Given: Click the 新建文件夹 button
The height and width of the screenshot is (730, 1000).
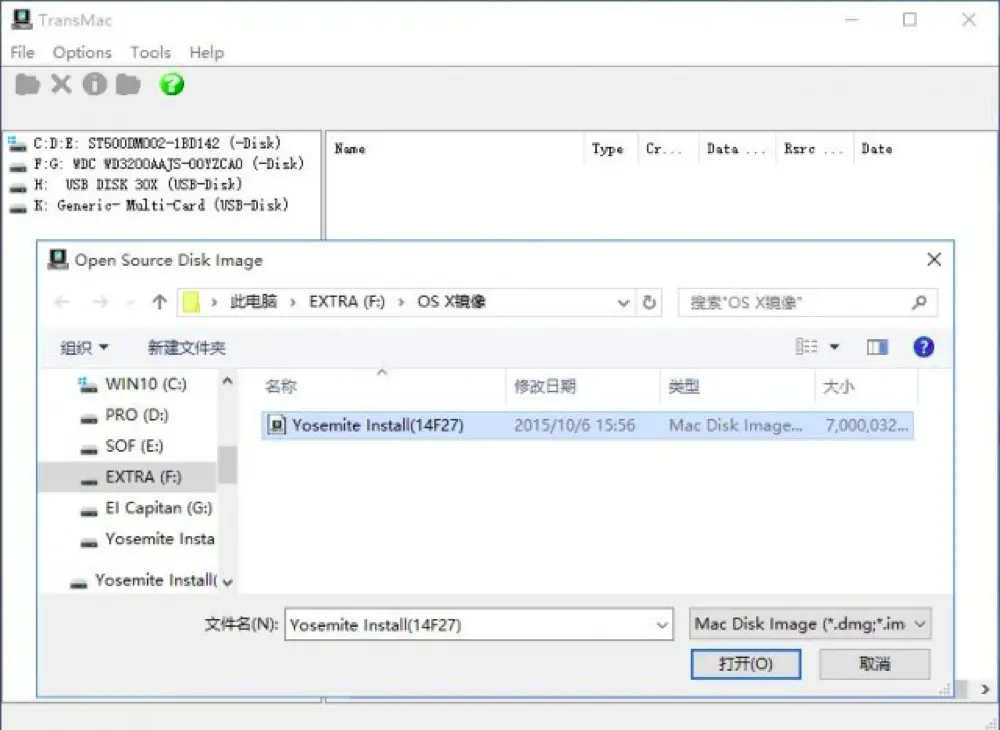Looking at the screenshot, I should pos(186,347).
